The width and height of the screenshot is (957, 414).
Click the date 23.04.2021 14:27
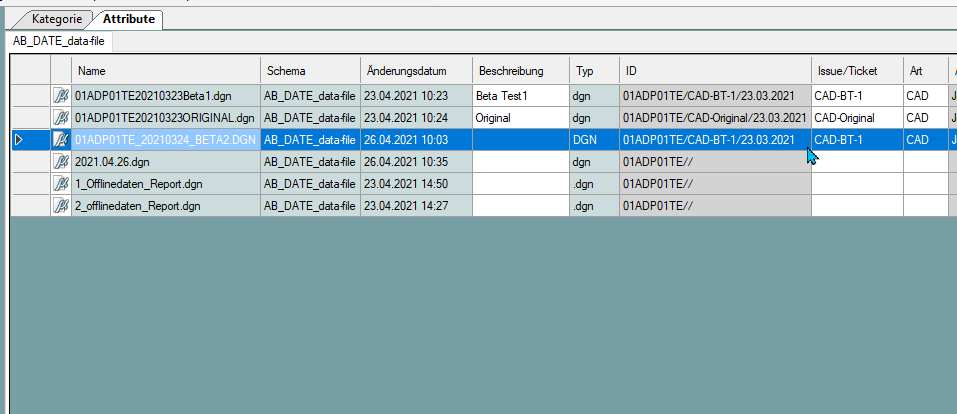[x=406, y=206]
